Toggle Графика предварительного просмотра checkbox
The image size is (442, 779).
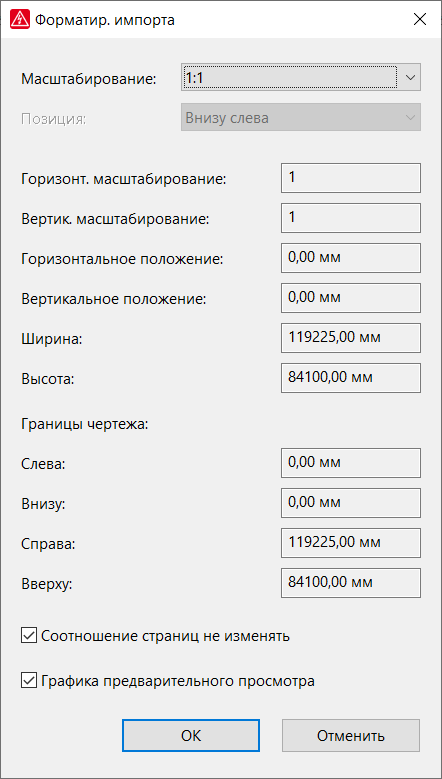click(29, 680)
